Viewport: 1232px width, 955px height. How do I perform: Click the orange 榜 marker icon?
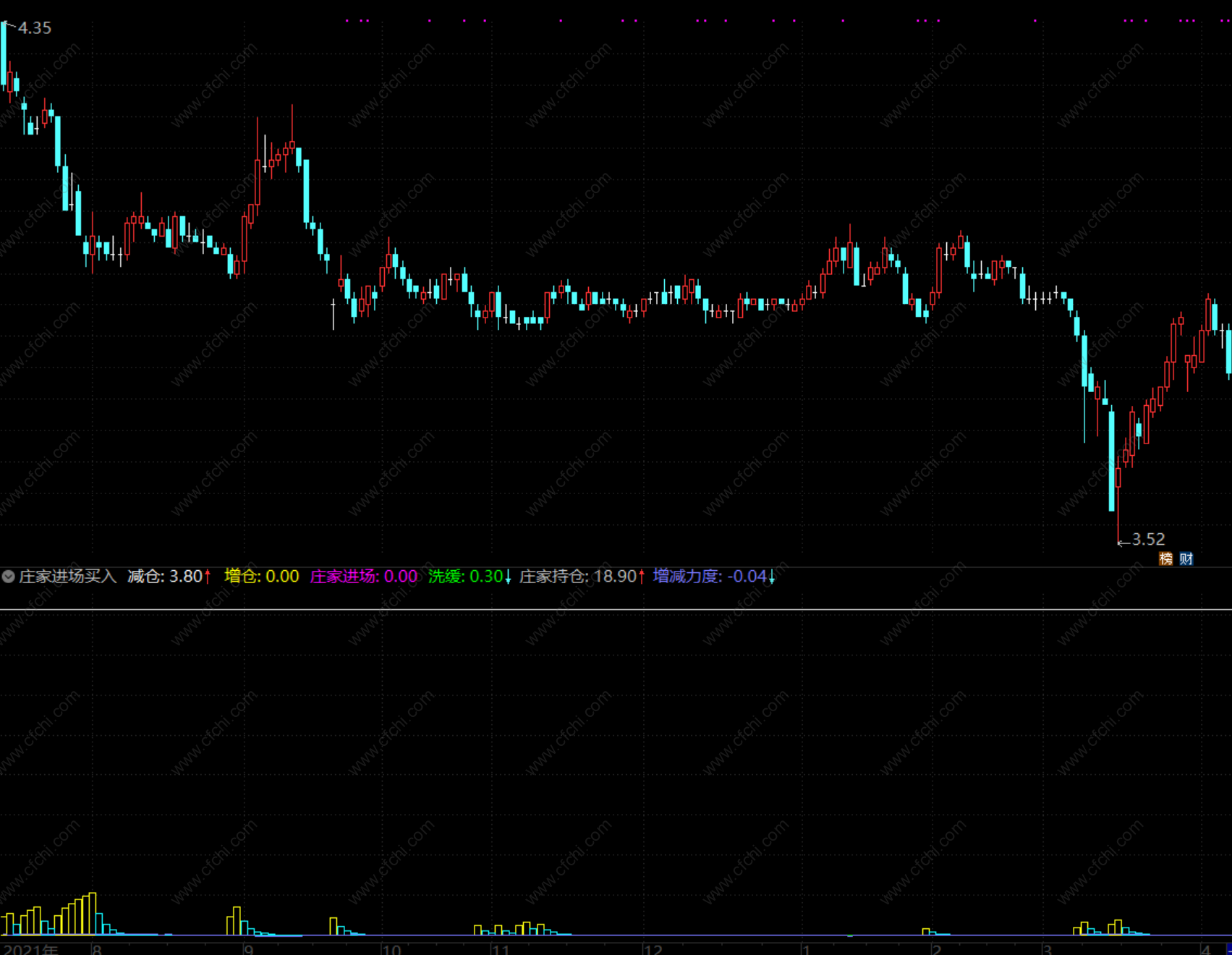pos(1165,559)
